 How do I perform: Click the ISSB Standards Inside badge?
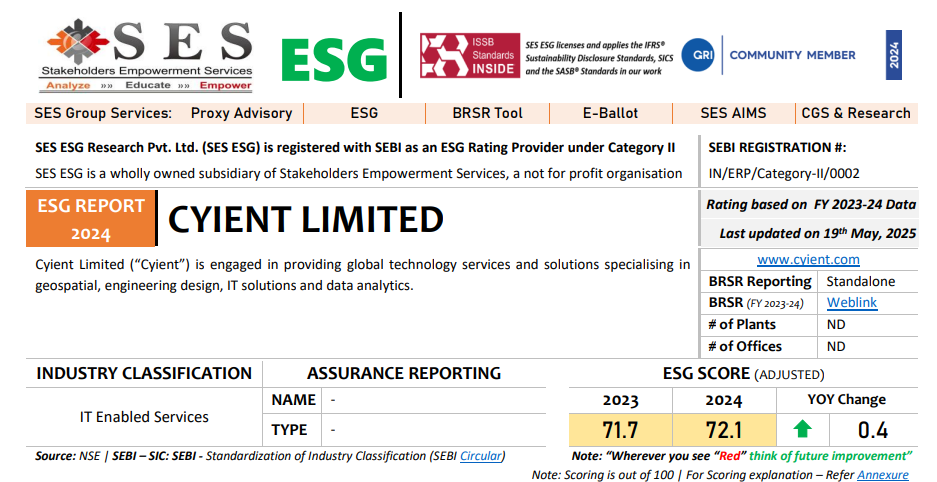point(470,56)
